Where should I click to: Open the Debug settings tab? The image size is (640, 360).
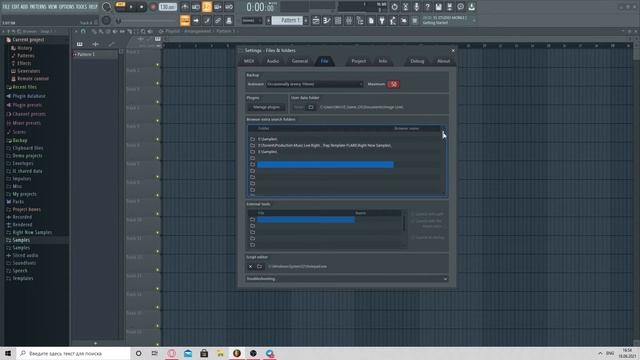[x=417, y=61]
